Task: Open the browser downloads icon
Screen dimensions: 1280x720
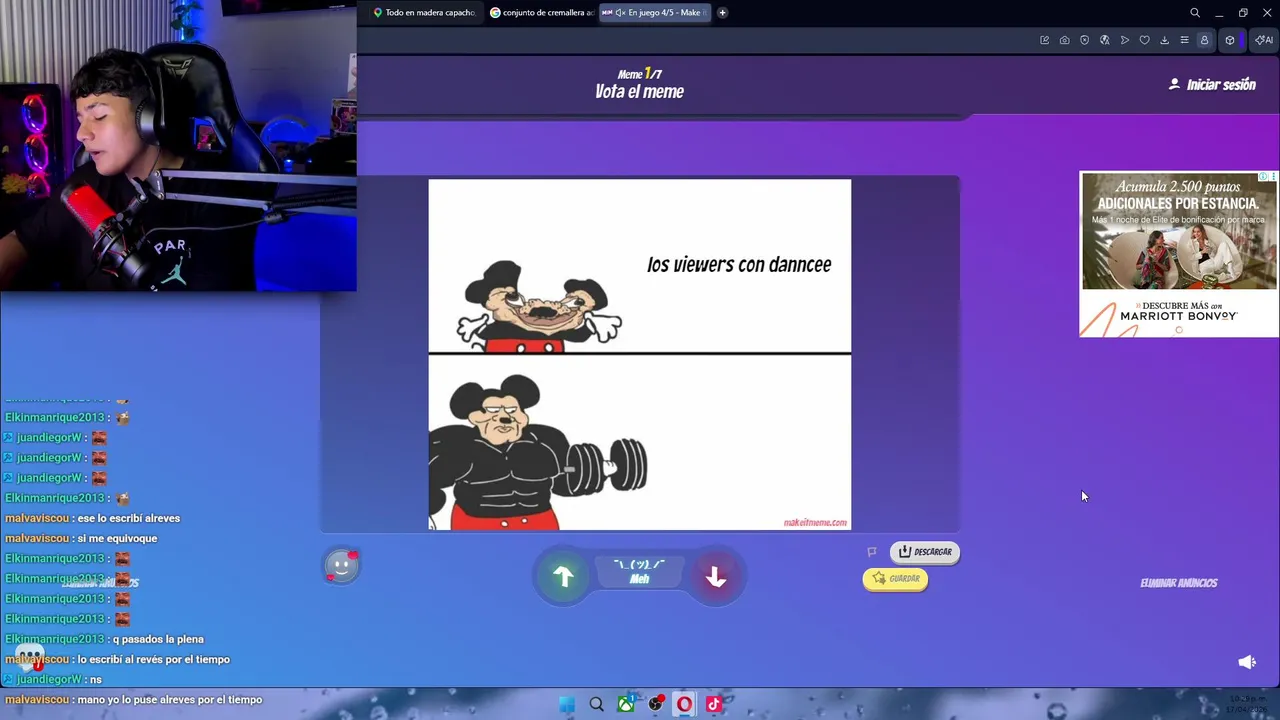Action: (1164, 40)
